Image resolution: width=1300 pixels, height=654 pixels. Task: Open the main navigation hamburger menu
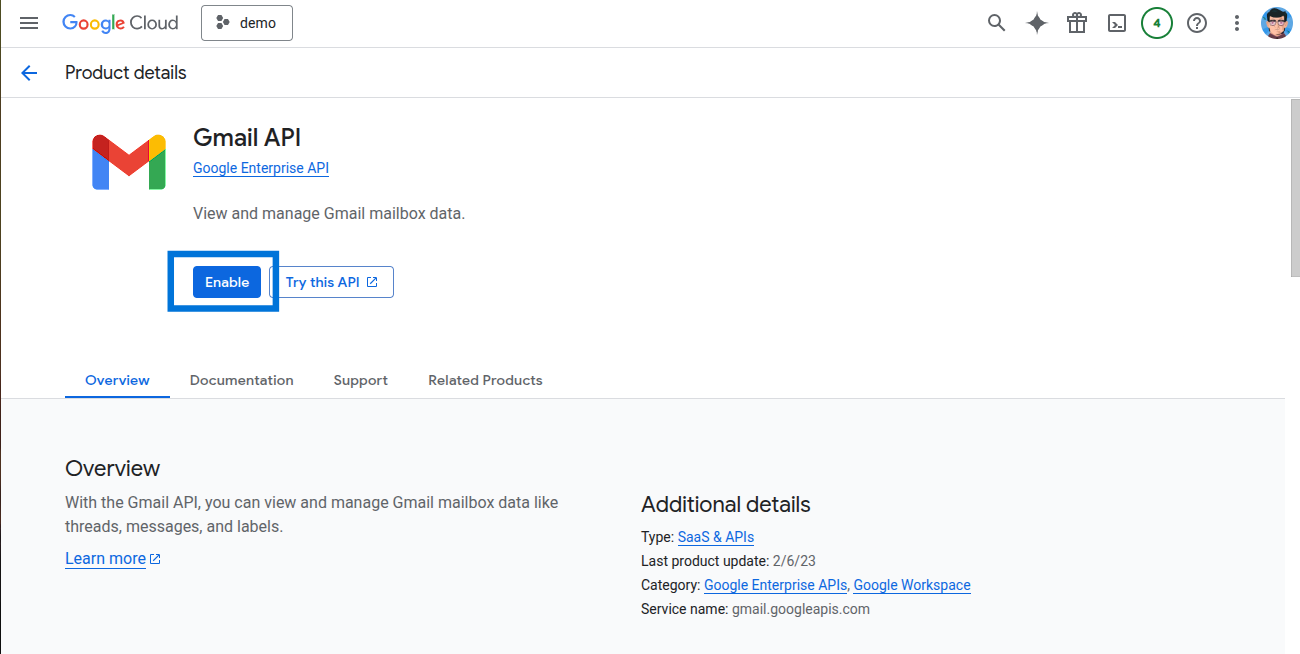[29, 23]
